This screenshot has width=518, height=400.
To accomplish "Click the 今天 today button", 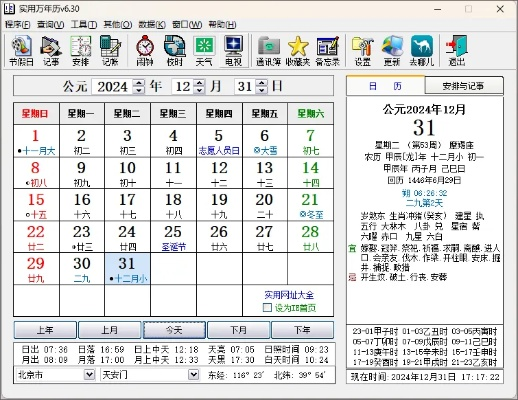I will click(174, 330).
